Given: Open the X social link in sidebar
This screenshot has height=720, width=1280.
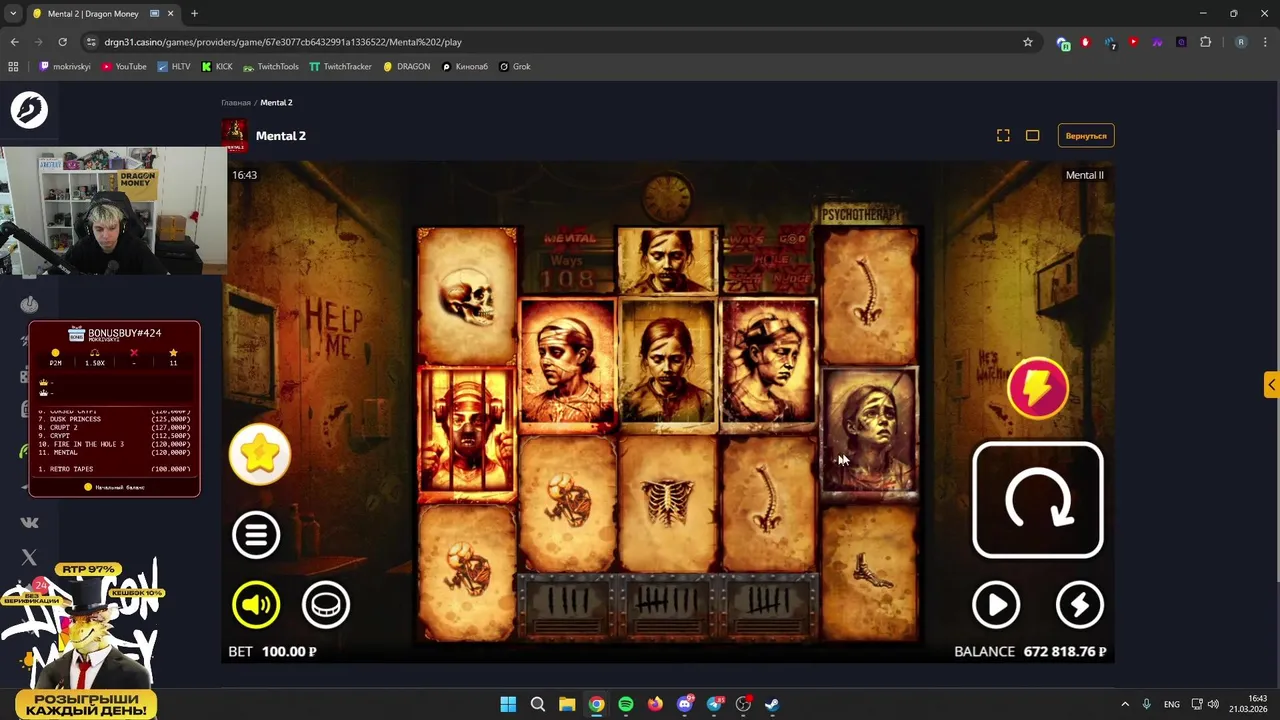Looking at the screenshot, I should click(x=29, y=557).
